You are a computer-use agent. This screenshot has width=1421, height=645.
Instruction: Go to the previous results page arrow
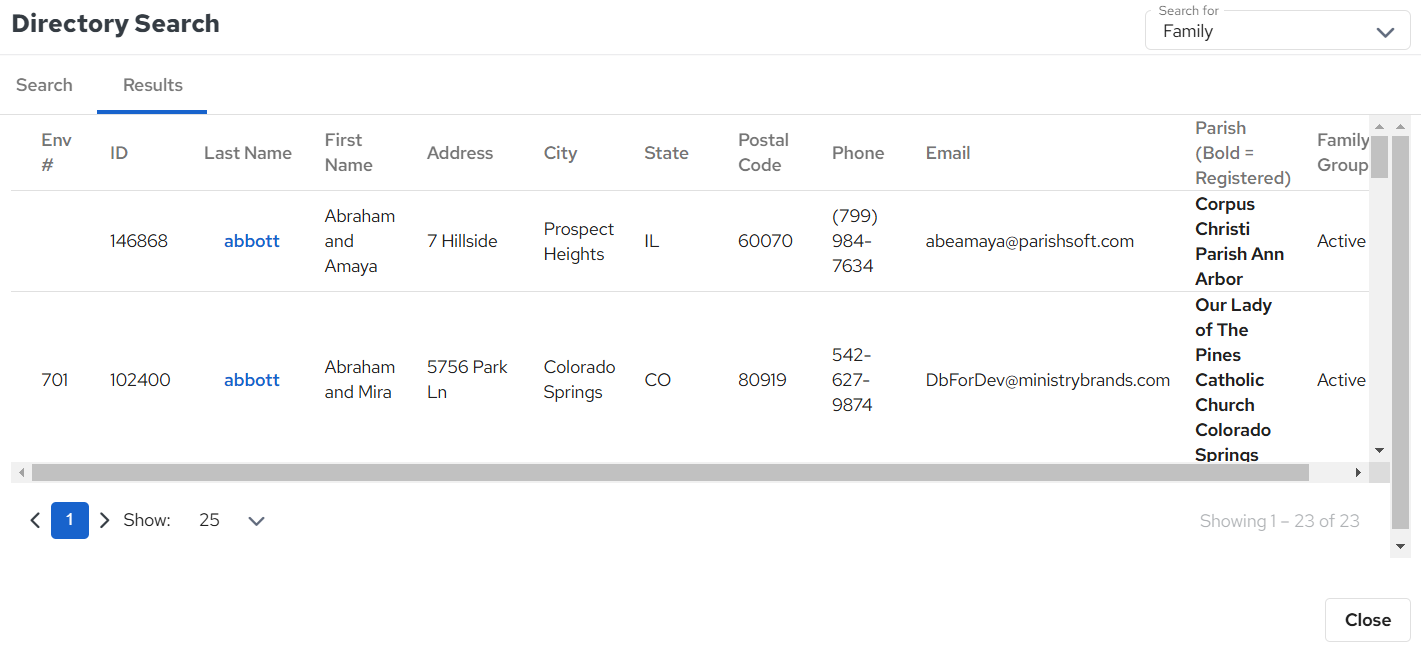(35, 520)
